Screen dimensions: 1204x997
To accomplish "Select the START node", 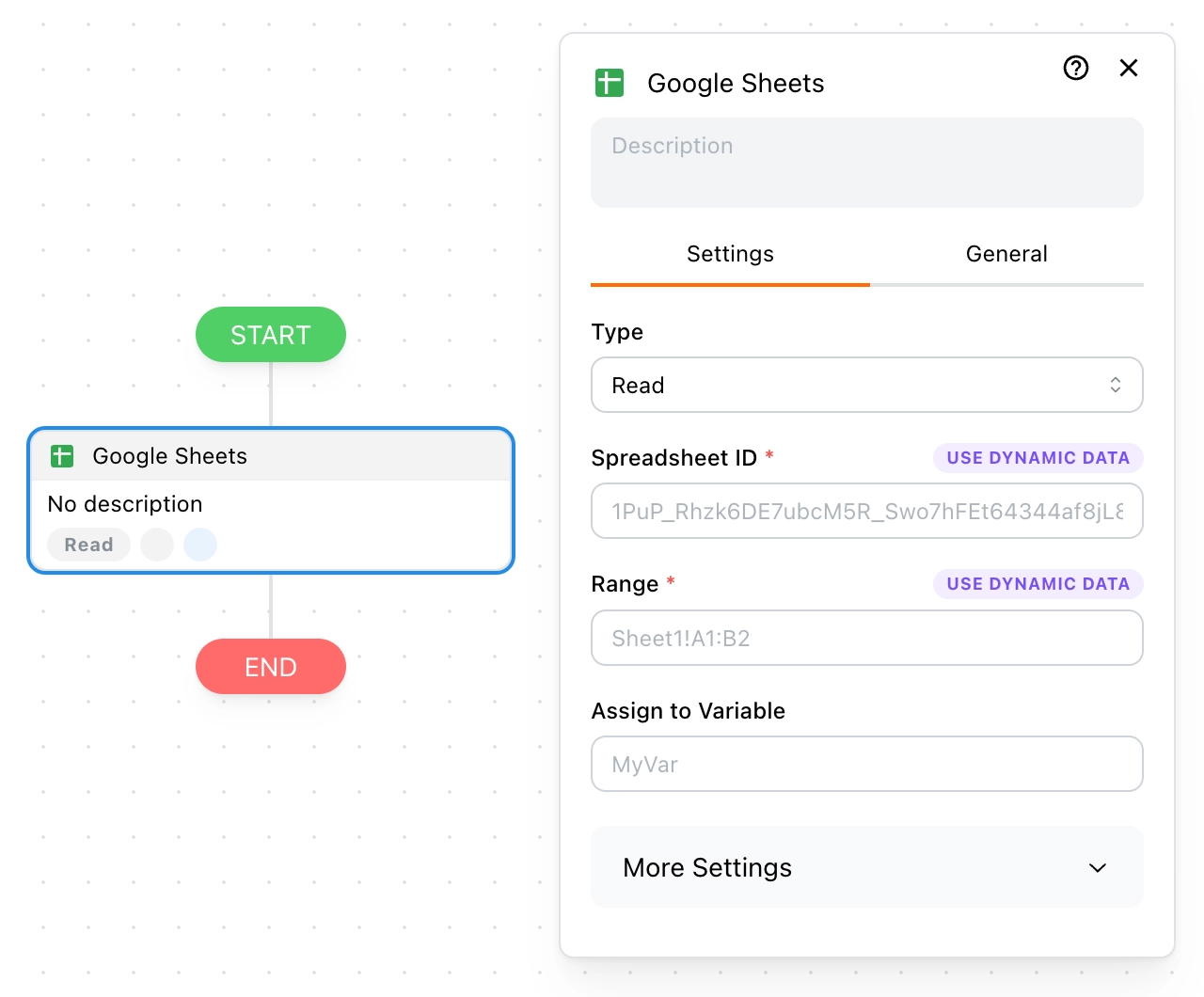I will tap(271, 335).
